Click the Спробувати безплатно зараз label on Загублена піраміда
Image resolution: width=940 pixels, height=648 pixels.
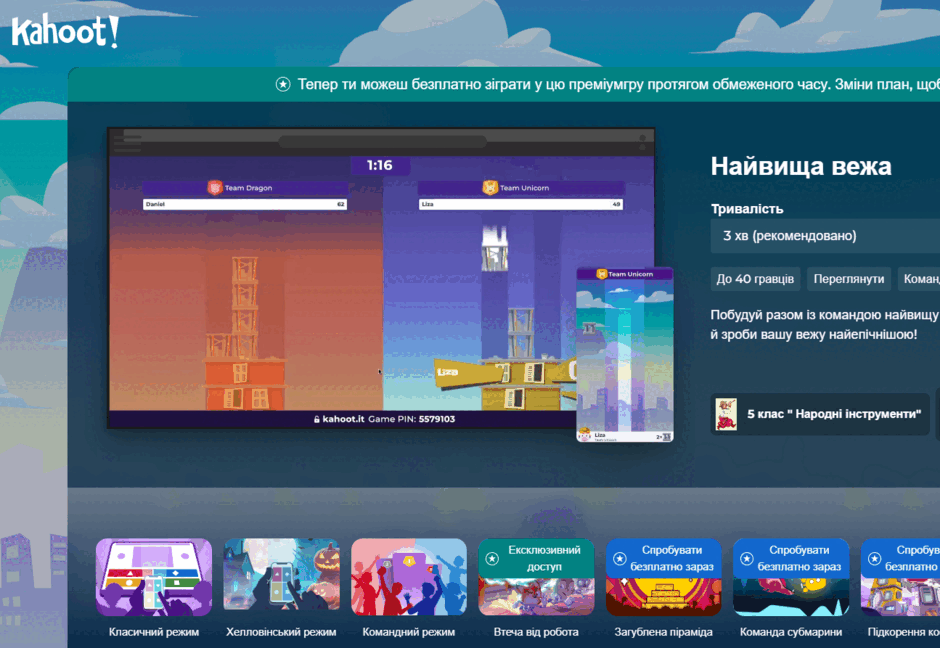point(671,558)
